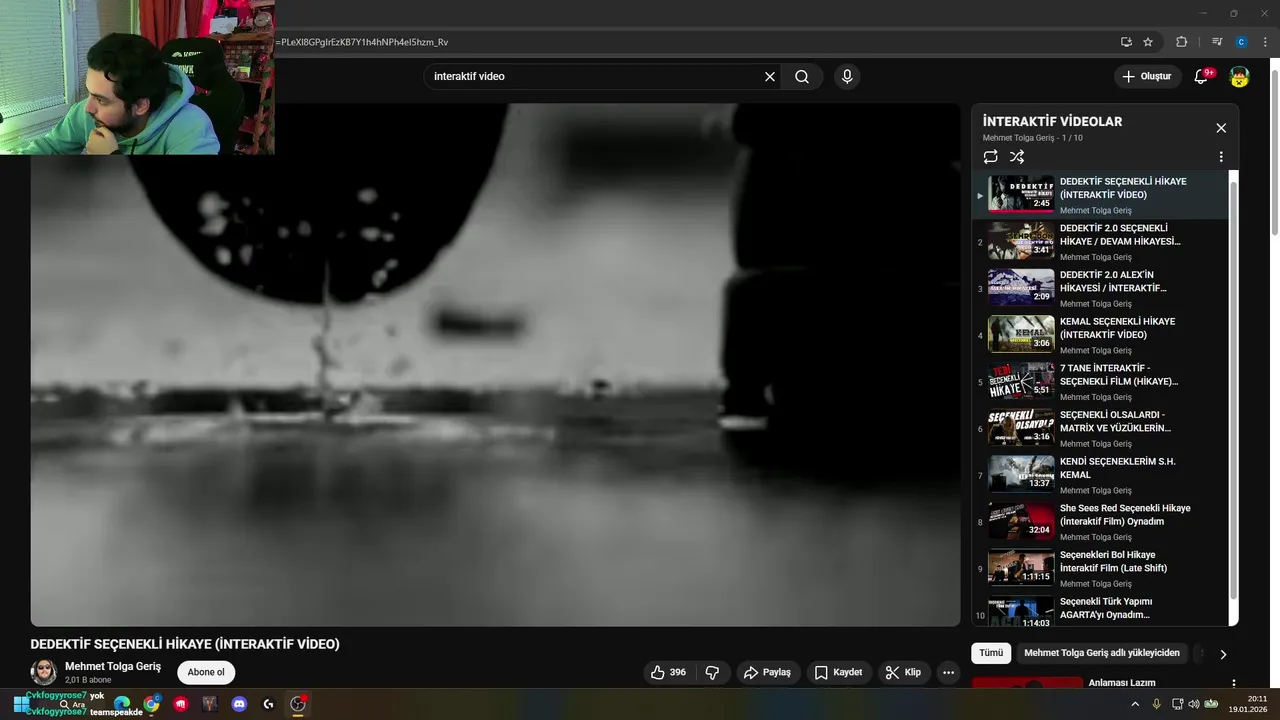Image resolution: width=1280 pixels, height=720 pixels.
Task: Click the magnifier search button
Action: coord(802,77)
